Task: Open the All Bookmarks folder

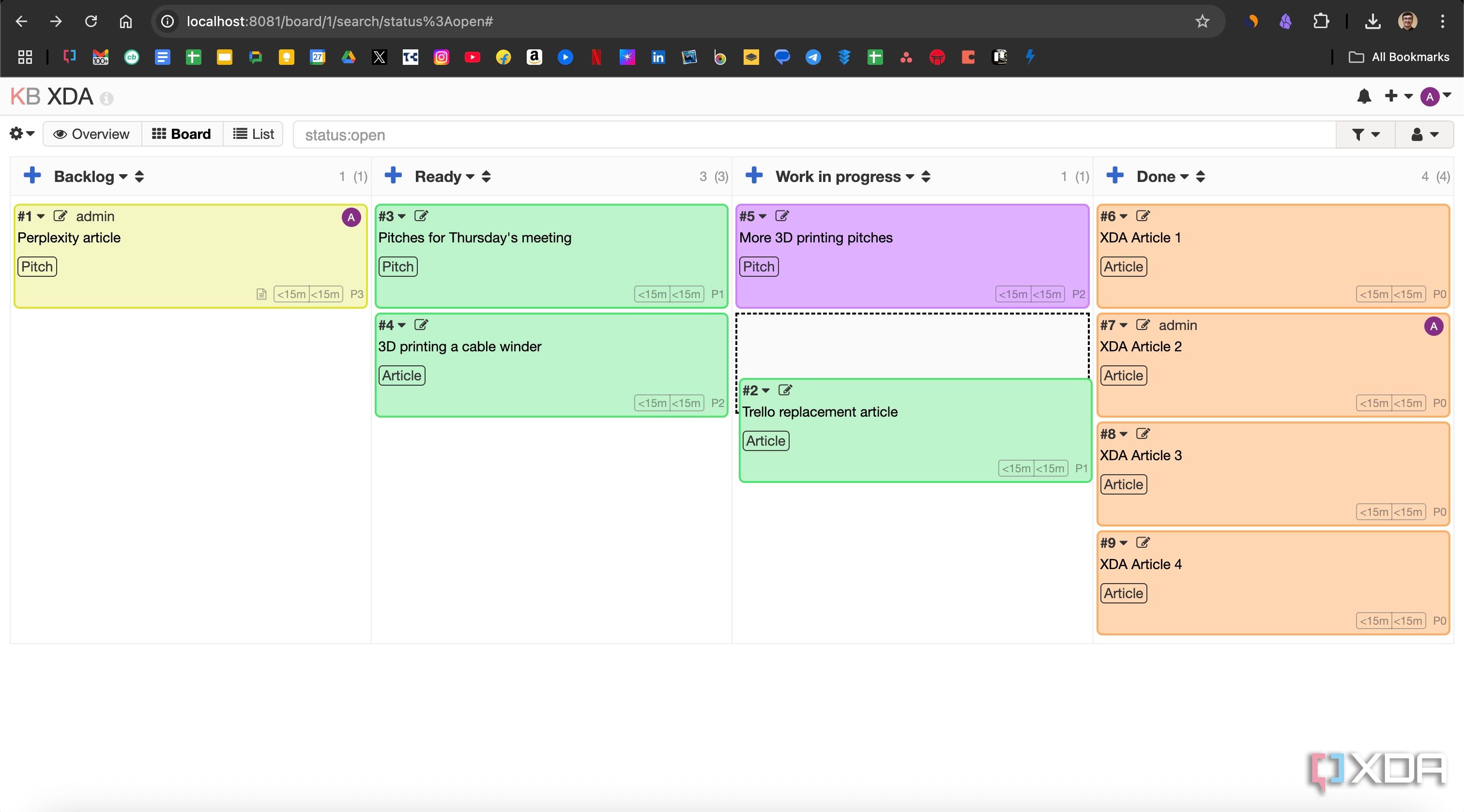Action: 1399,57
